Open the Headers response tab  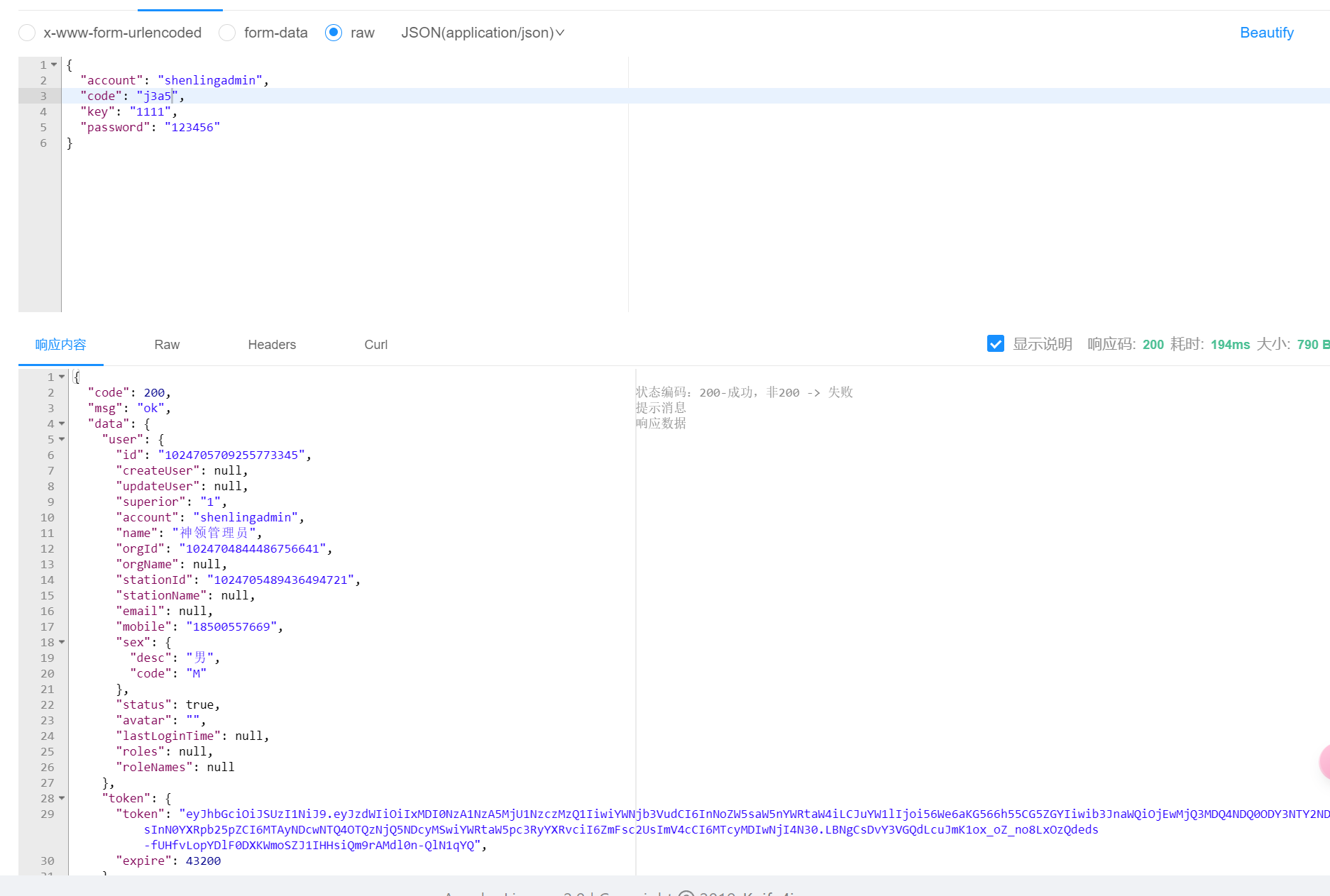pos(272,345)
